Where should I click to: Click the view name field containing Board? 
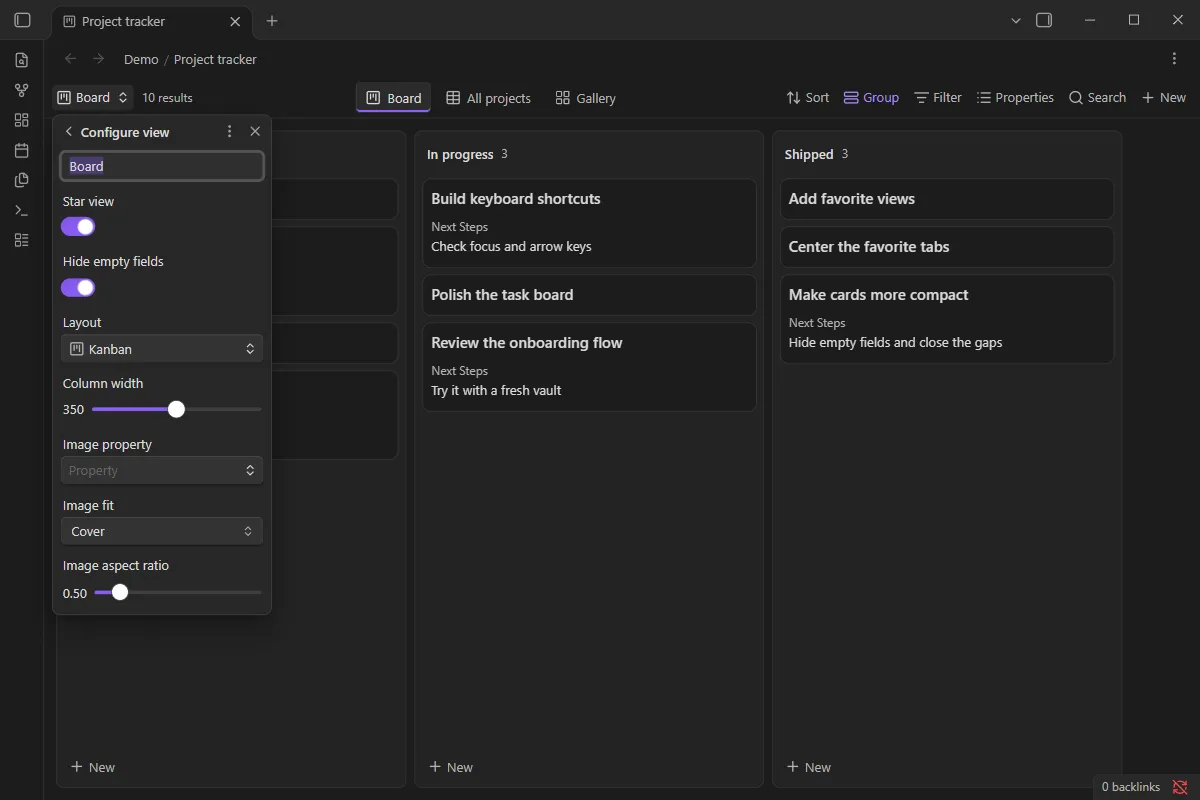pyautogui.click(x=162, y=166)
